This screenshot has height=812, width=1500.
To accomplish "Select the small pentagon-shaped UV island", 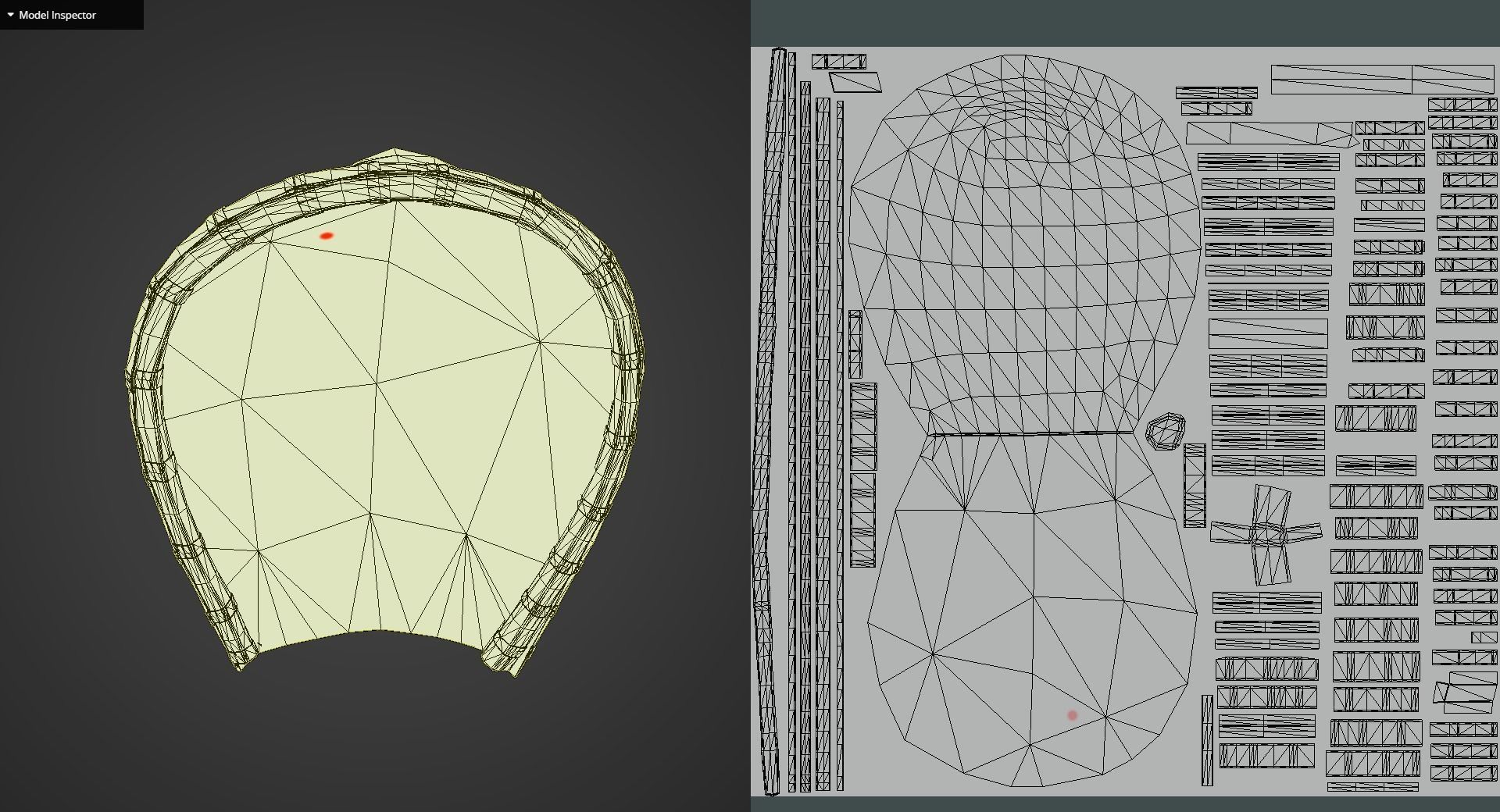I will tap(1166, 431).
